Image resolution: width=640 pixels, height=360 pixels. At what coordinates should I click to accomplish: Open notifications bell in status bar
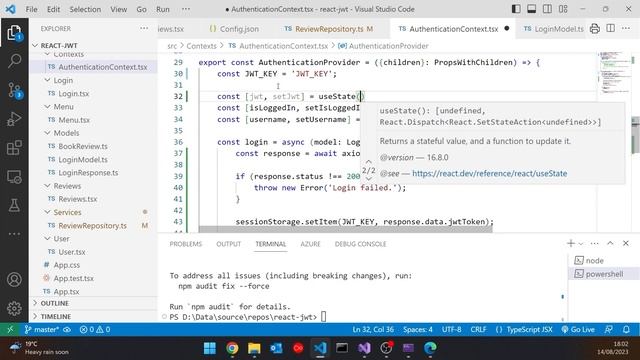626,329
